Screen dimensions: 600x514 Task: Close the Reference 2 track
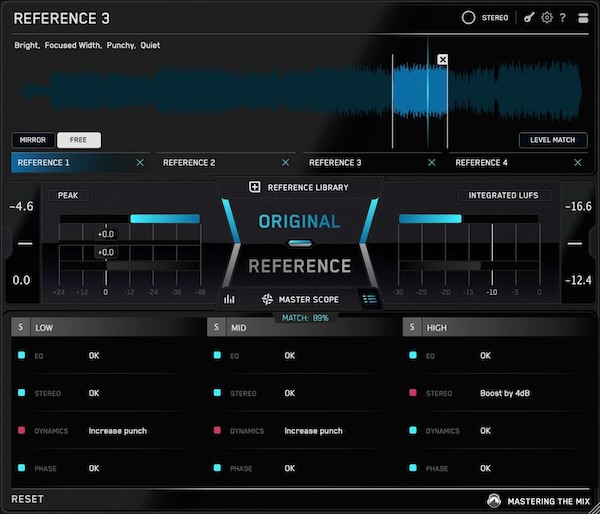[x=286, y=163]
